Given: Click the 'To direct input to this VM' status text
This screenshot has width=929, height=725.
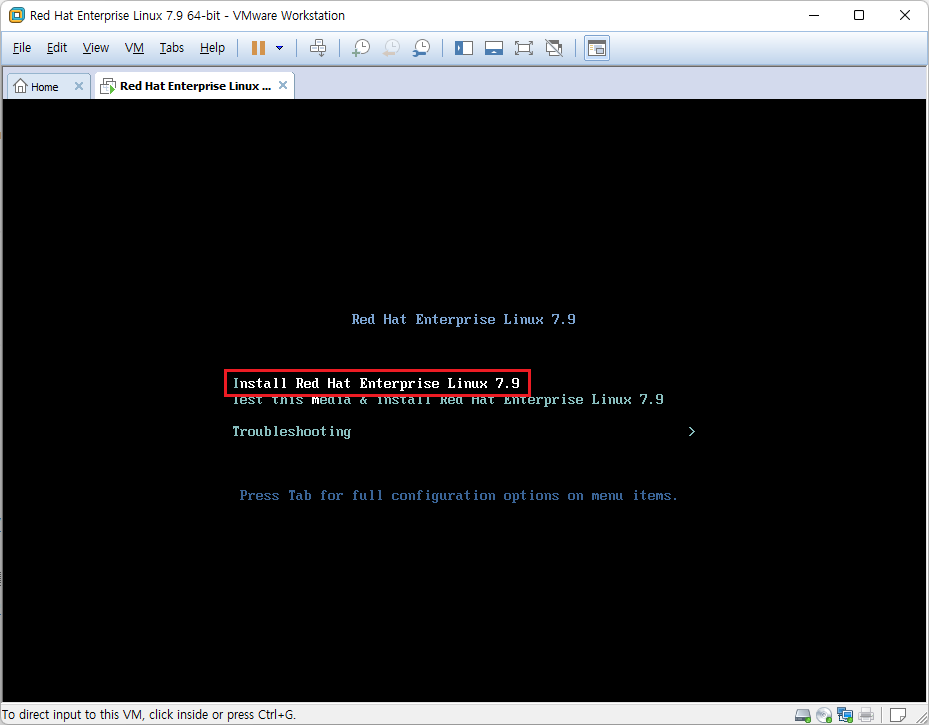Looking at the screenshot, I should click(x=148, y=715).
